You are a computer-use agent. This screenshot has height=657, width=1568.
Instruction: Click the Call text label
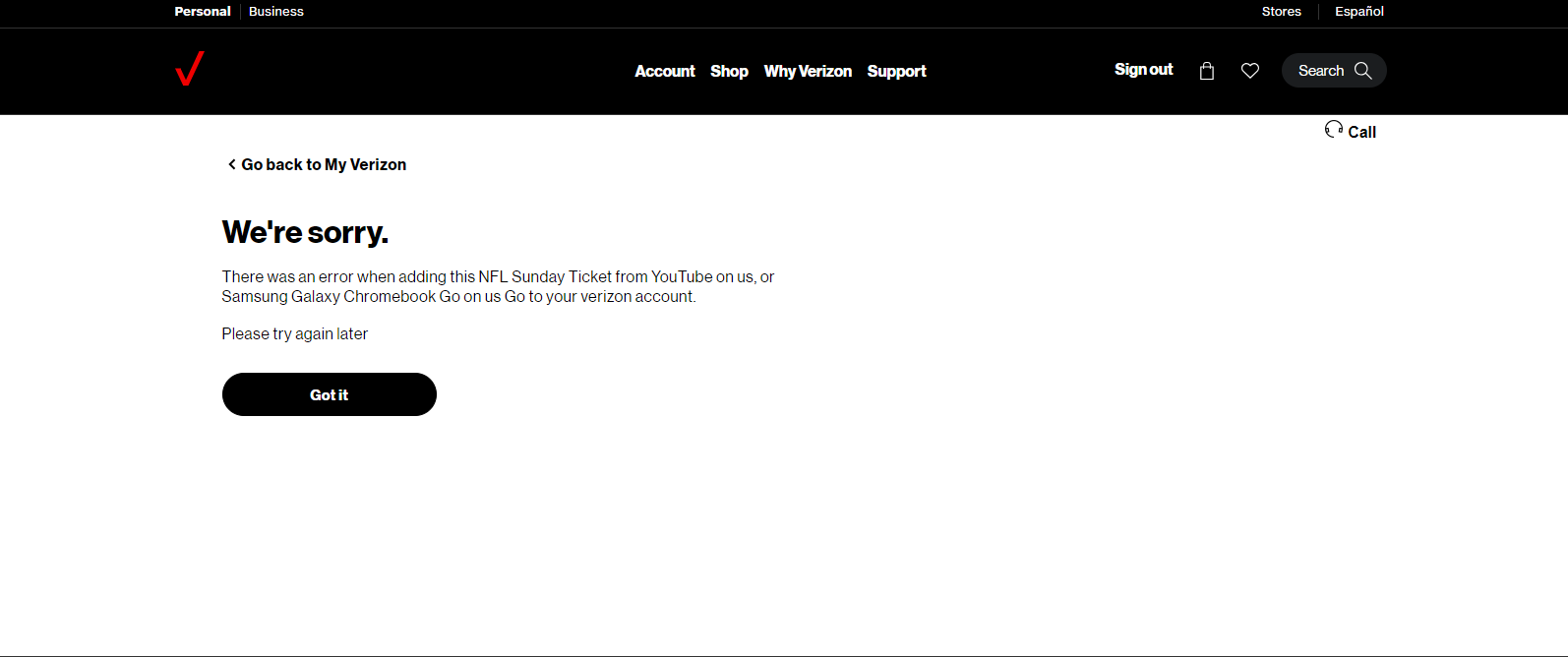1361,132
